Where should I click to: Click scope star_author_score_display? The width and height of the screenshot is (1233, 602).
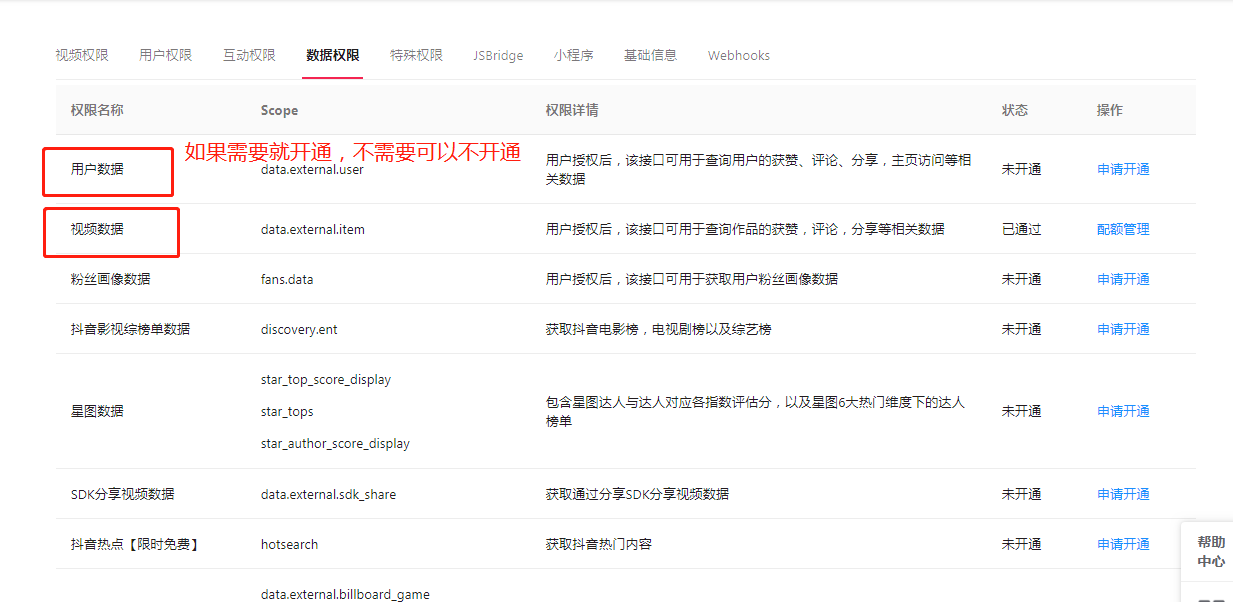point(335,443)
